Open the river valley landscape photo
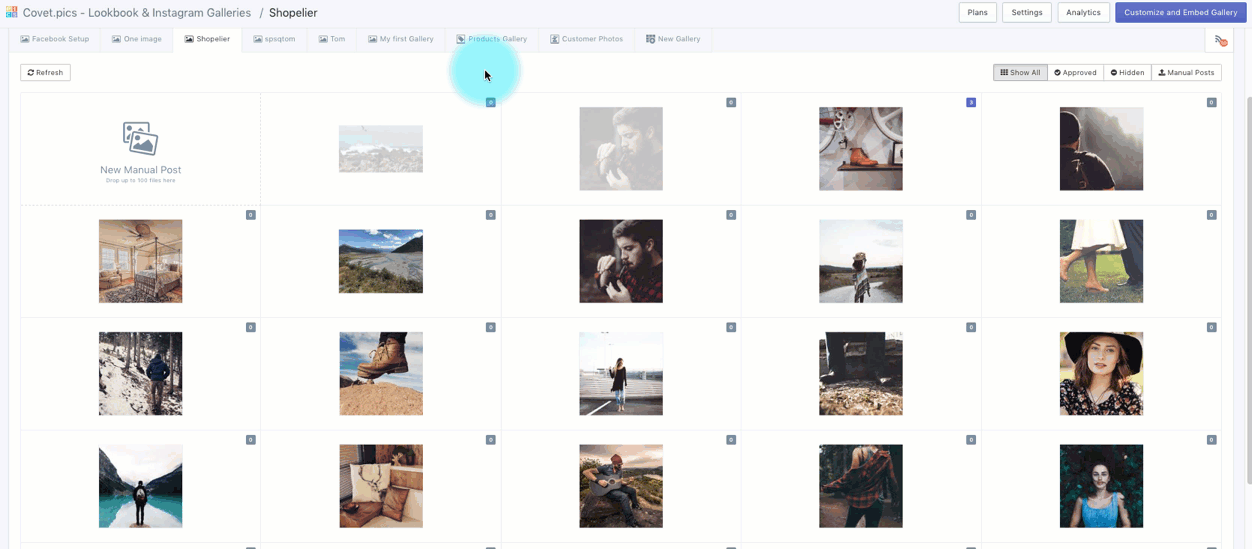The height and width of the screenshot is (549, 1252). tap(380, 261)
